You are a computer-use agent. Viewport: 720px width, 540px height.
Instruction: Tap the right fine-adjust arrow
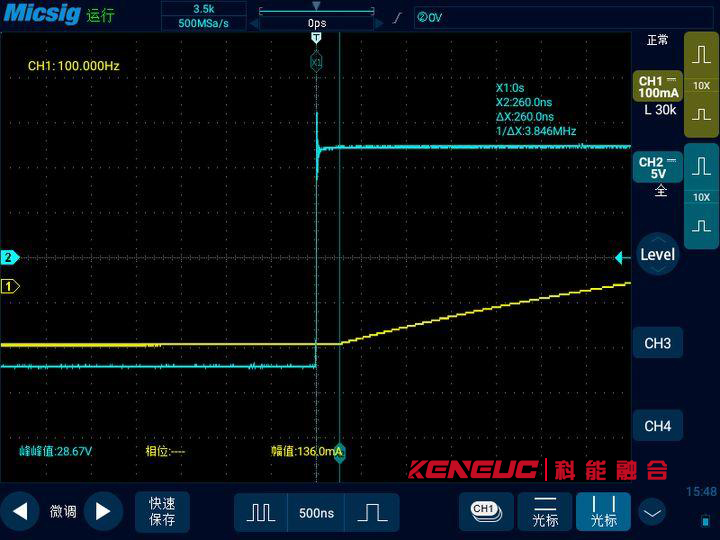click(x=102, y=512)
